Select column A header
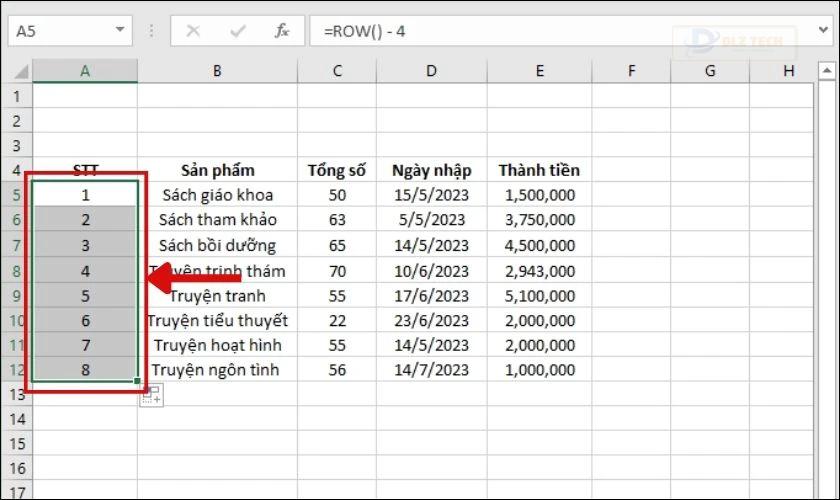840x500 pixels. tap(85, 71)
